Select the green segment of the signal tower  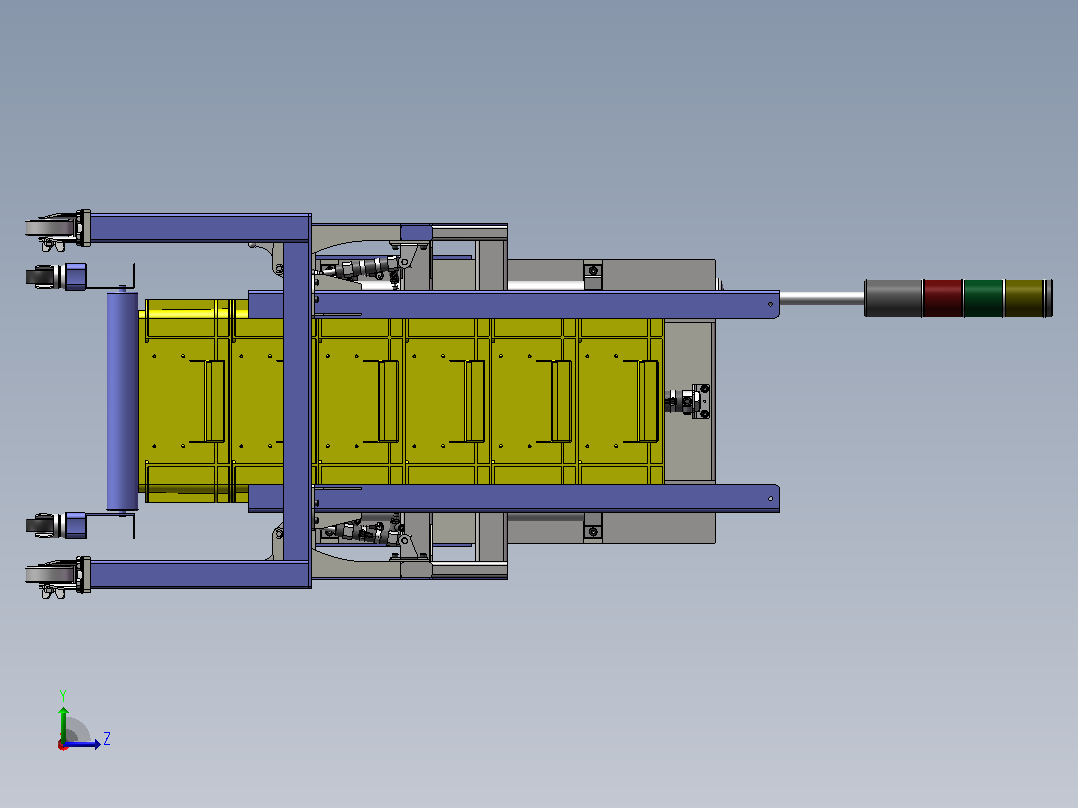point(984,298)
